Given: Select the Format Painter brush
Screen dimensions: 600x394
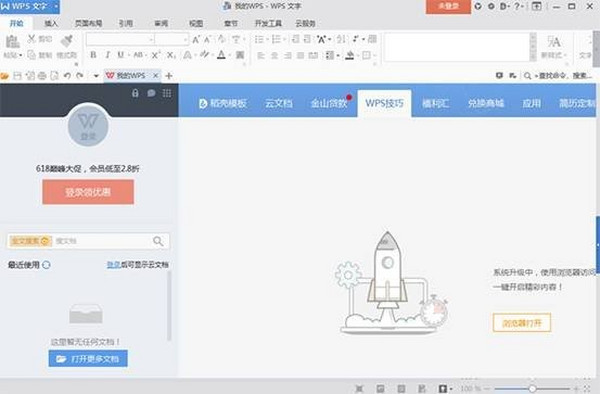Looking at the screenshot, I should 67,41.
